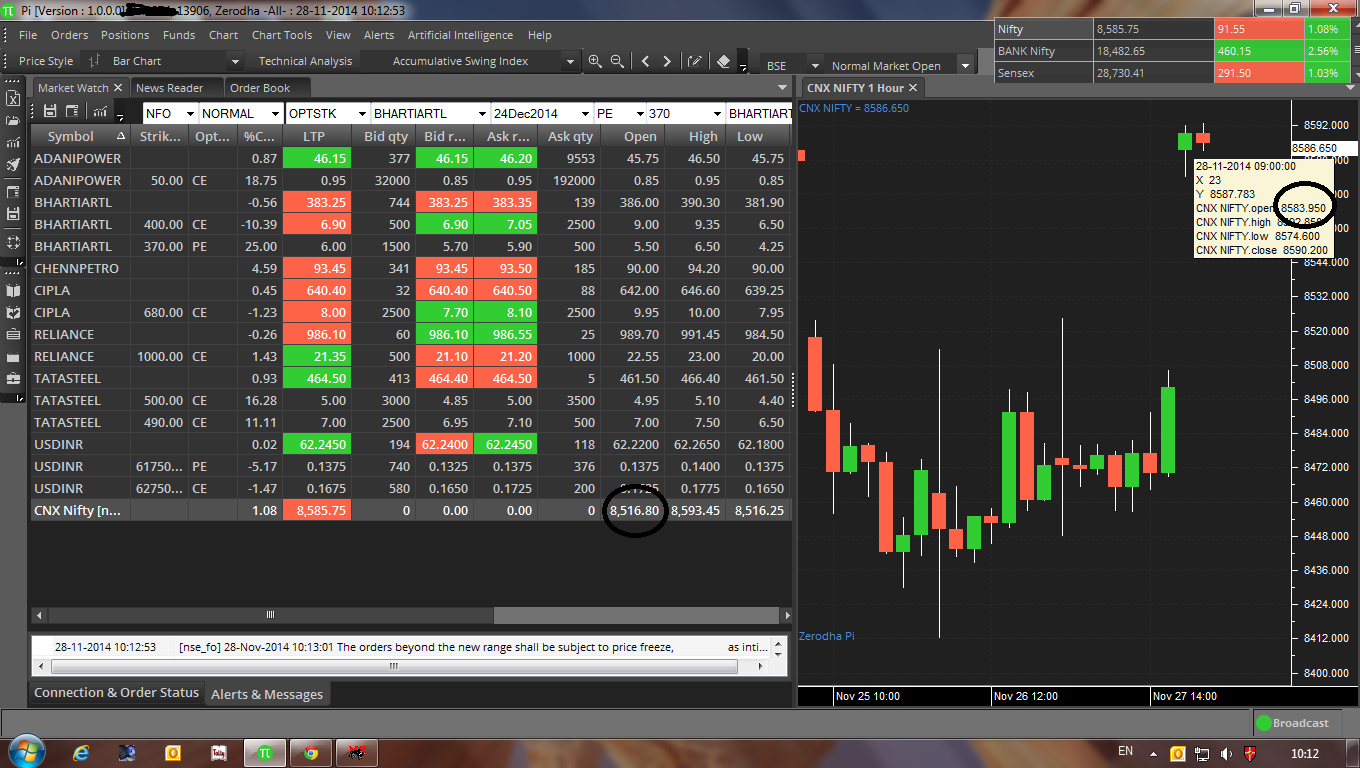Zoom in on the chart
This screenshot has height=768, width=1360.
pyautogui.click(x=595, y=61)
